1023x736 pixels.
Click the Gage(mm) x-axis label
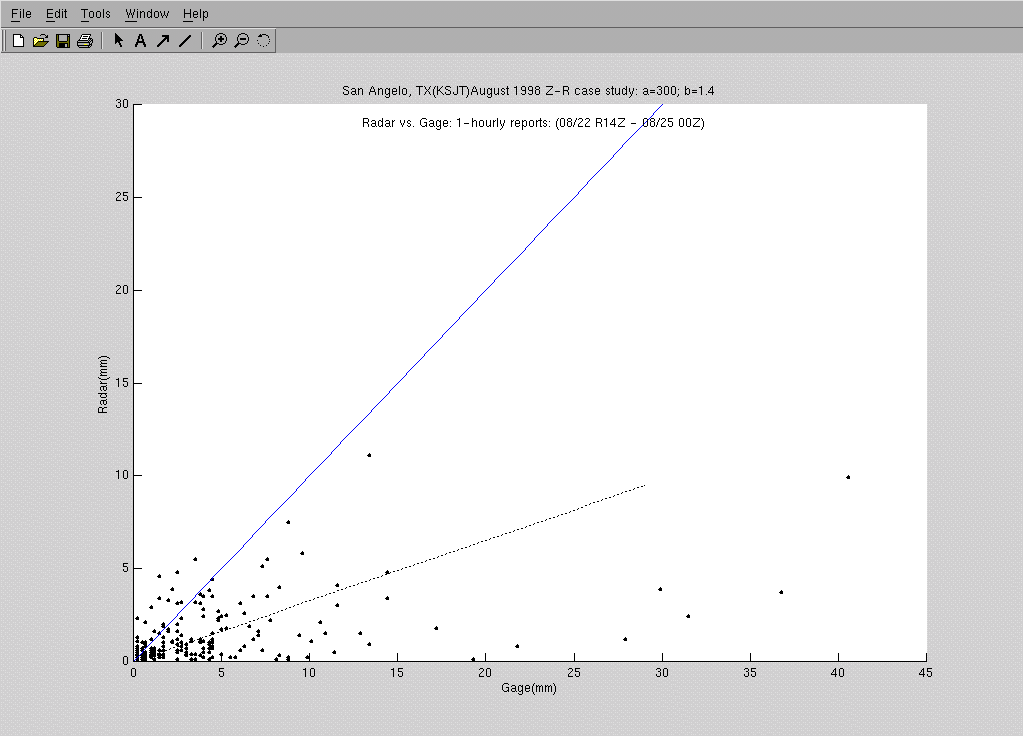point(528,688)
